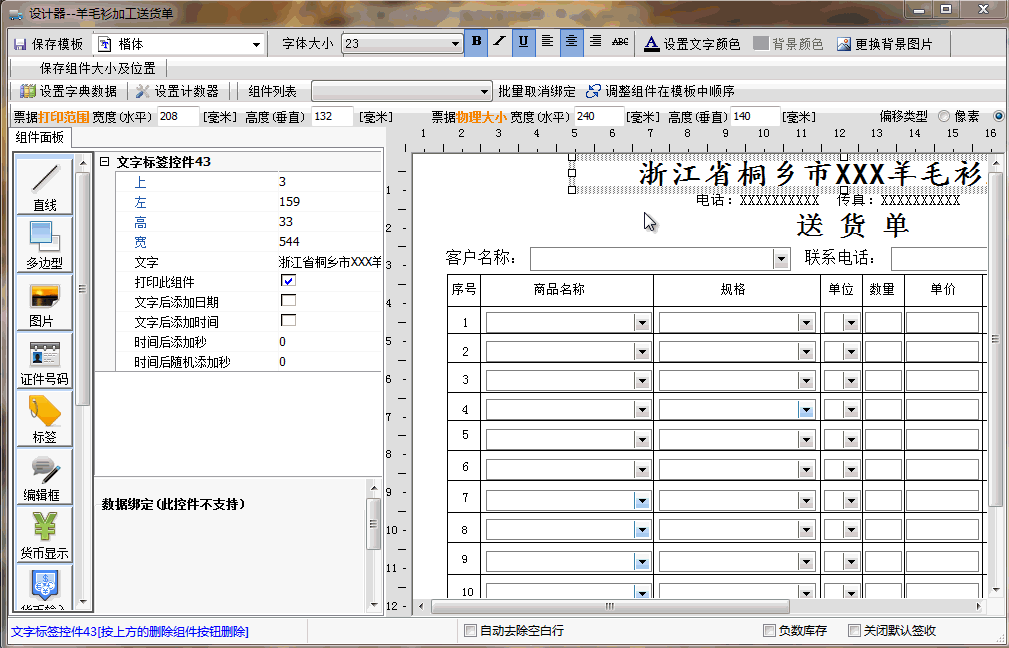Toggle underline text formatting

pyautogui.click(x=523, y=42)
